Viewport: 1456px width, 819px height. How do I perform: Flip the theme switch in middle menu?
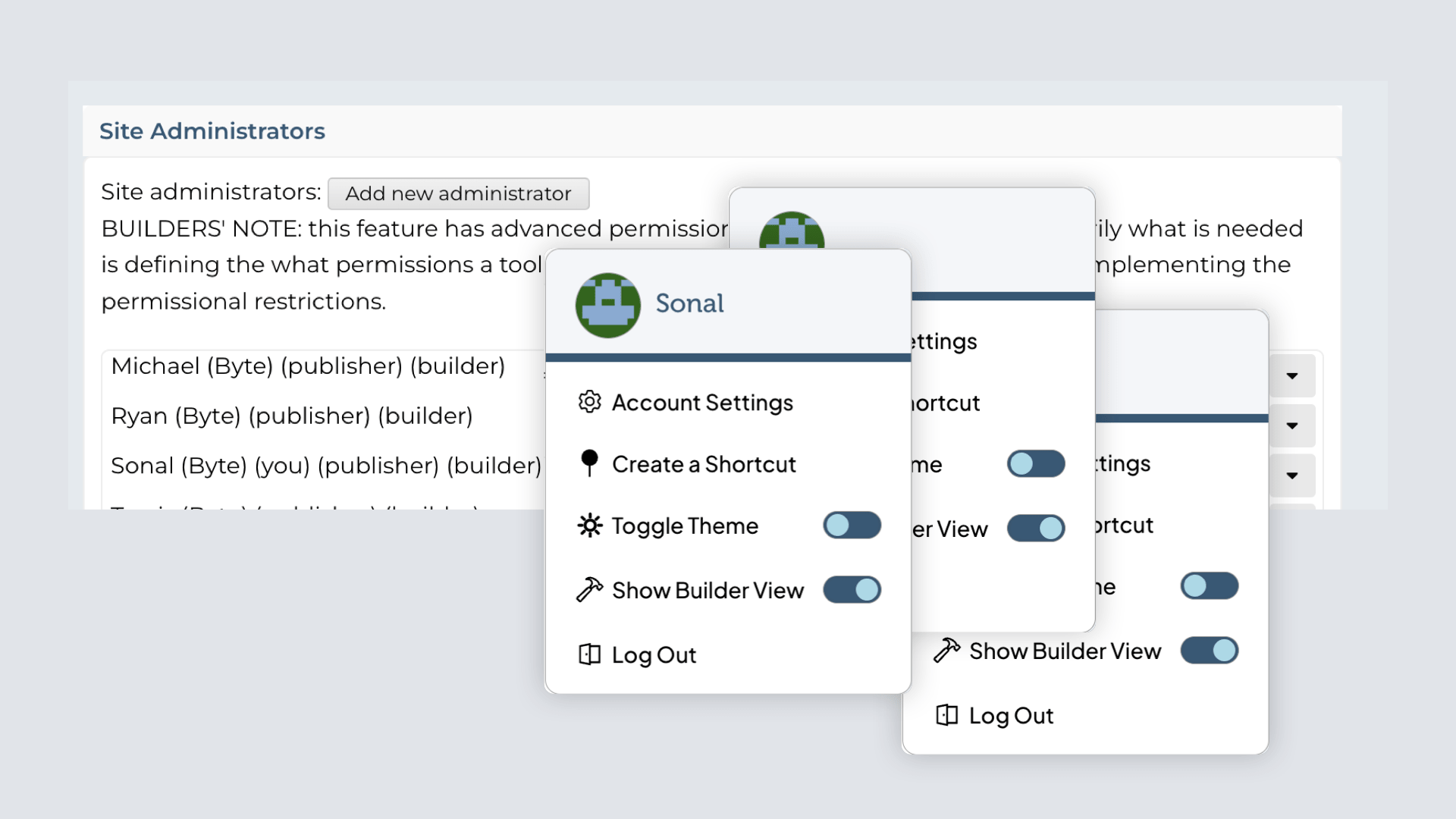(x=1036, y=464)
